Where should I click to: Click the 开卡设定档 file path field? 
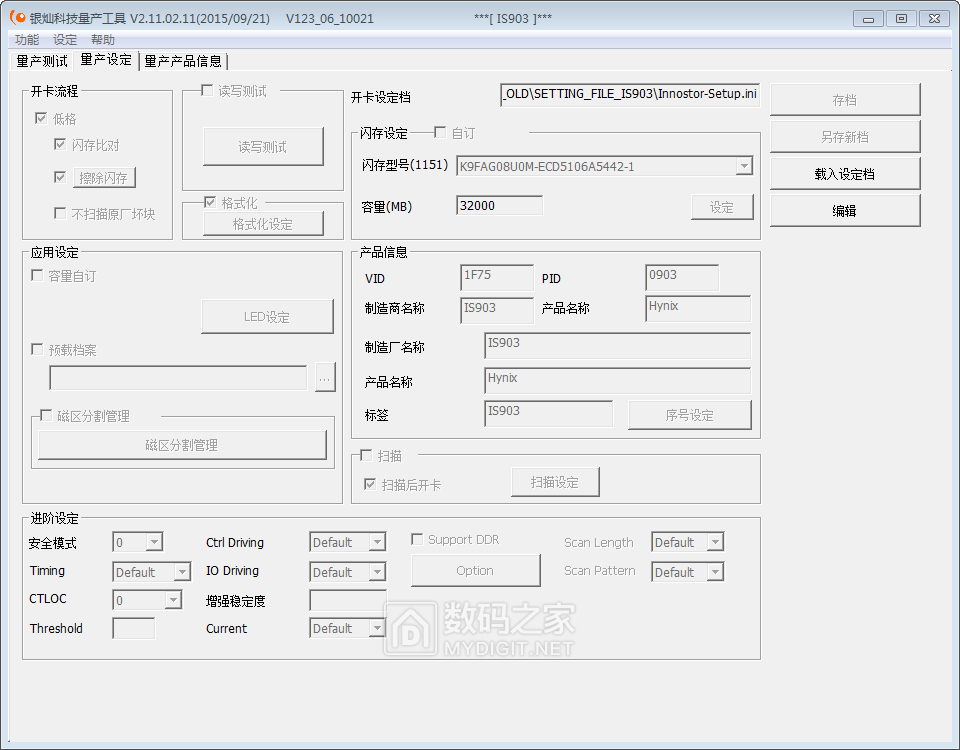click(629, 94)
